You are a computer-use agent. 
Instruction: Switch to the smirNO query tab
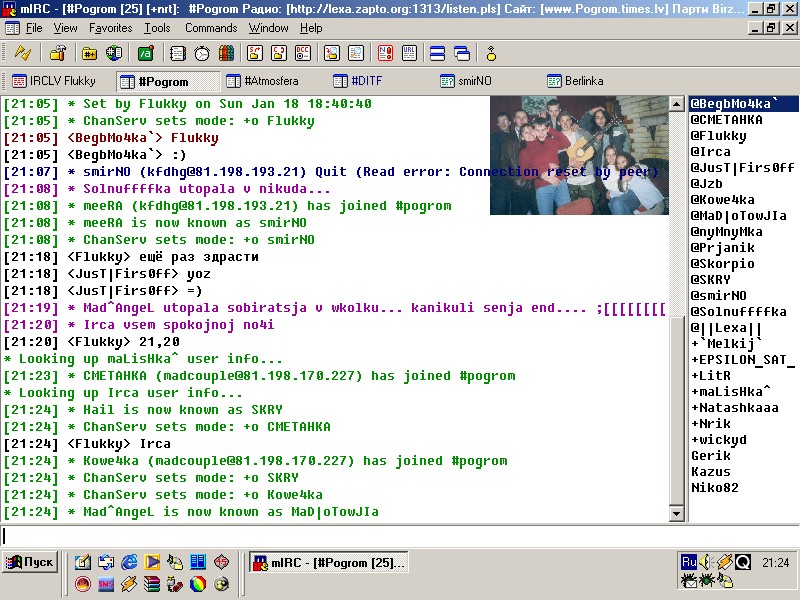[466, 81]
